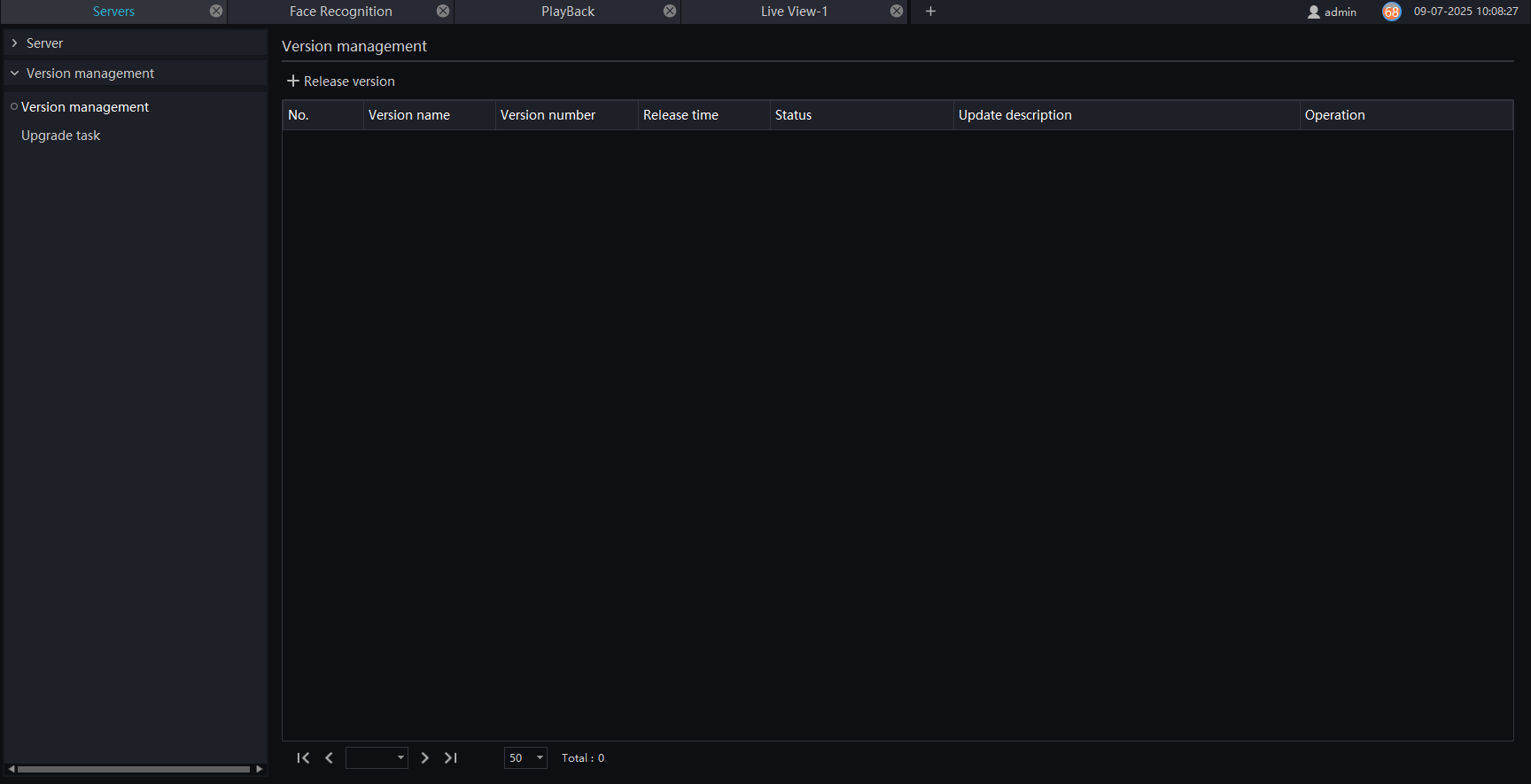The image size is (1531, 784).
Task: Click the sidebar scrollbar right arrow
Action: [x=259, y=769]
